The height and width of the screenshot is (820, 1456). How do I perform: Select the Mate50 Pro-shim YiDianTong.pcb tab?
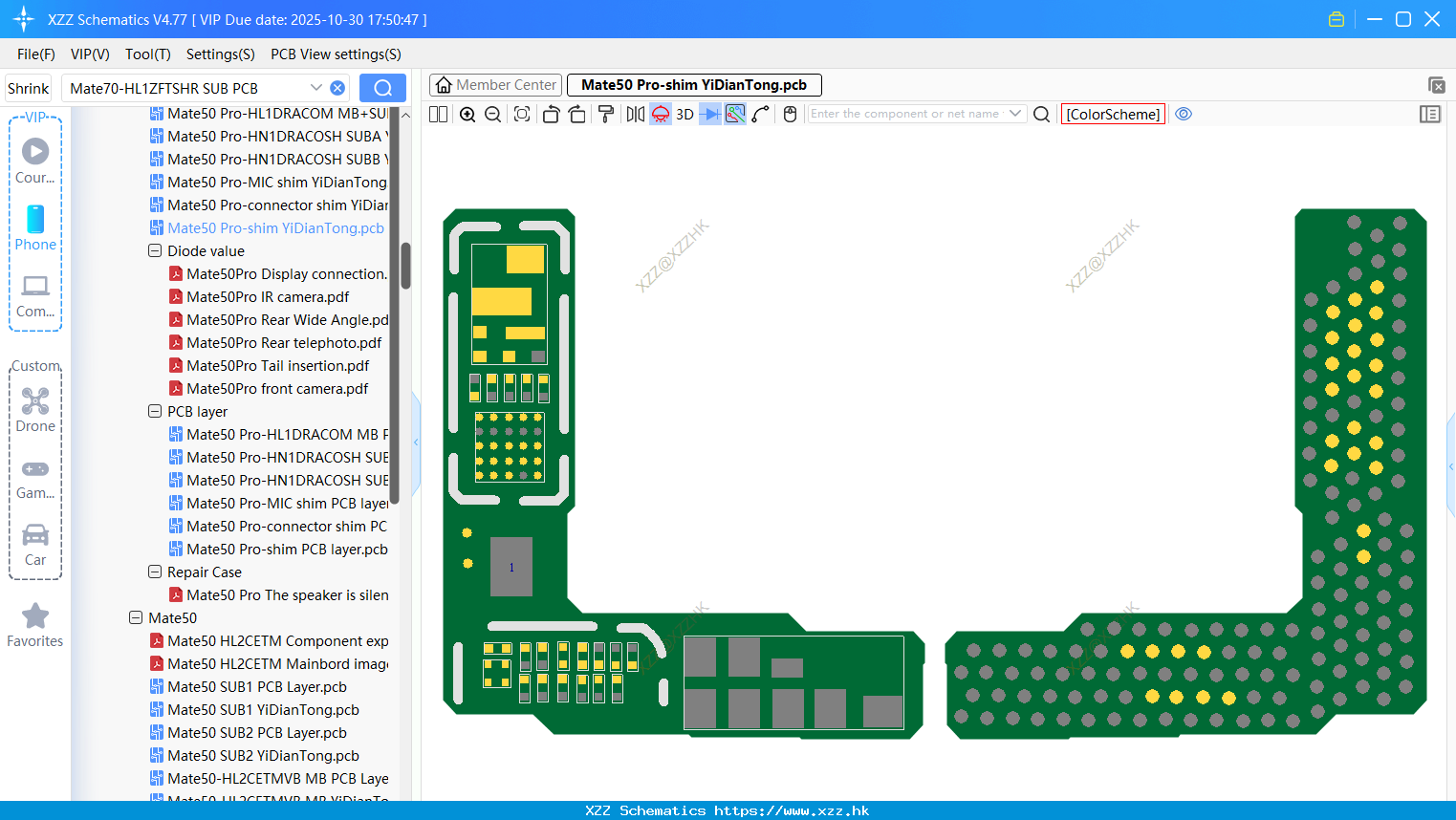click(694, 85)
